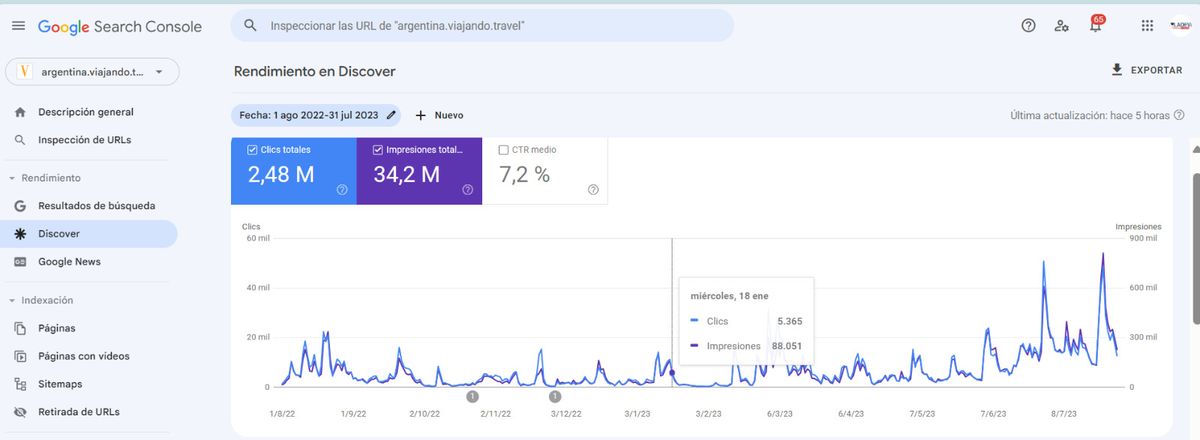Viewport: 1200px width, 440px height.
Task: Click the Google Search Console logo
Action: tap(120, 27)
